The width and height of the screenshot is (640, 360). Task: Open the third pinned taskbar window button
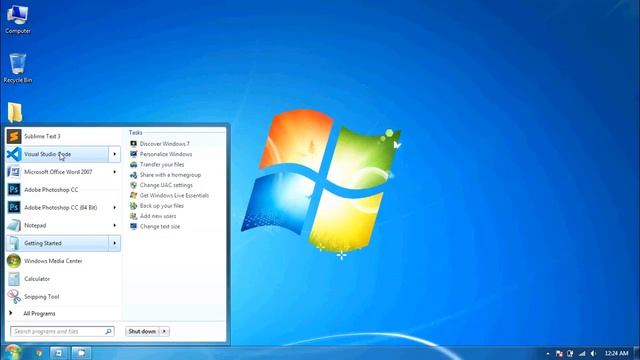click(81, 353)
